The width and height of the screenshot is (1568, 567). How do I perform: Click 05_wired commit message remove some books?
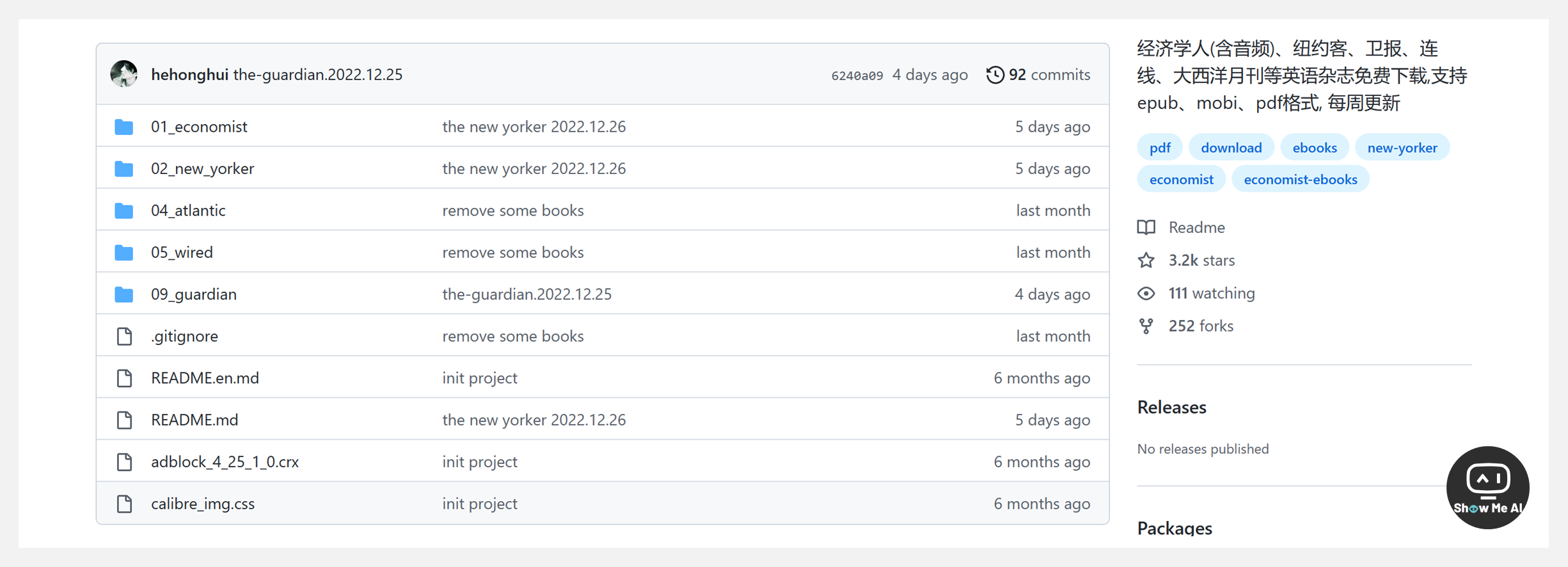coord(513,252)
